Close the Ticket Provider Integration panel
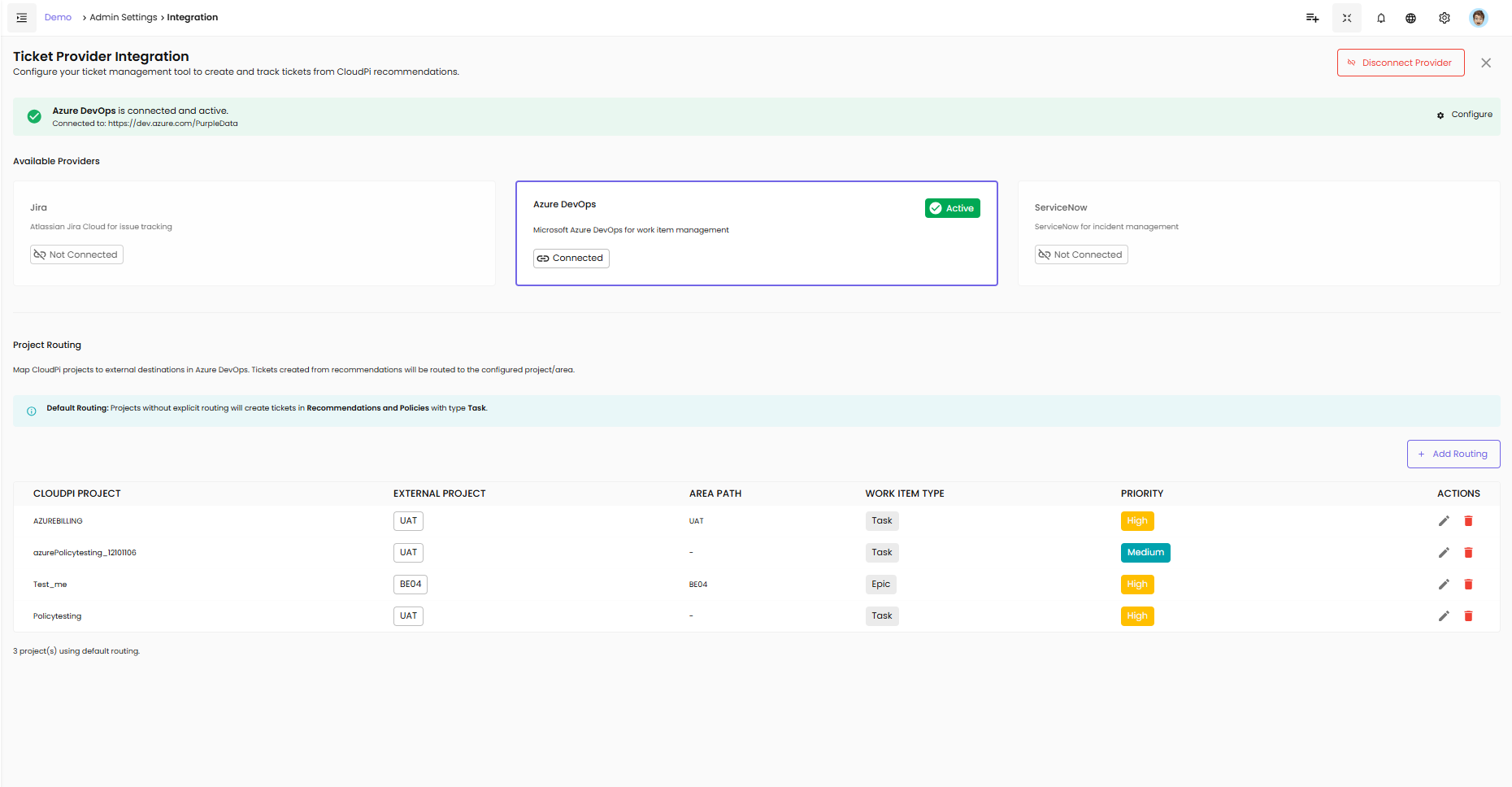 pos(1485,63)
